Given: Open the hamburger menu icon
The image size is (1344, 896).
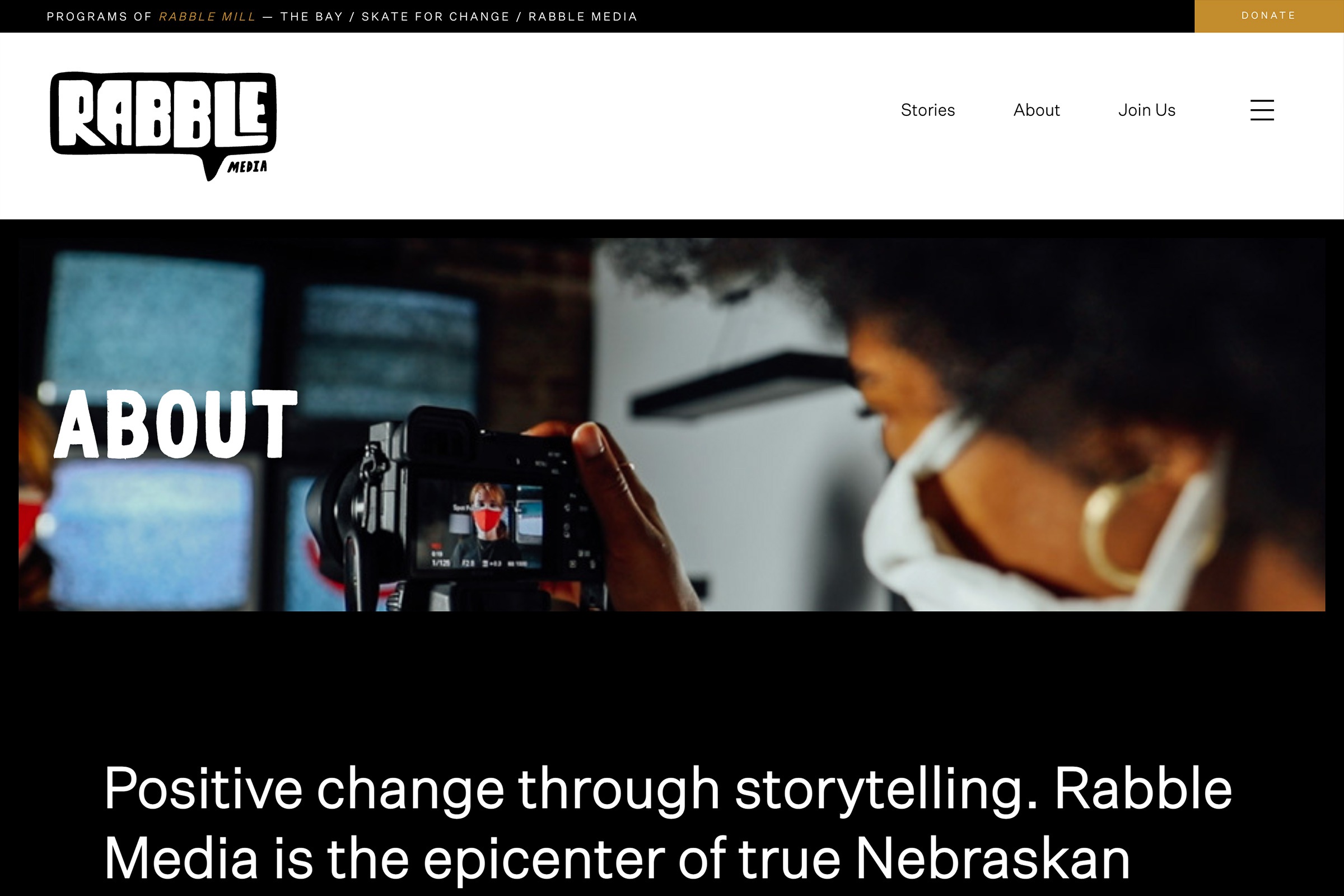Looking at the screenshot, I should [1262, 110].
